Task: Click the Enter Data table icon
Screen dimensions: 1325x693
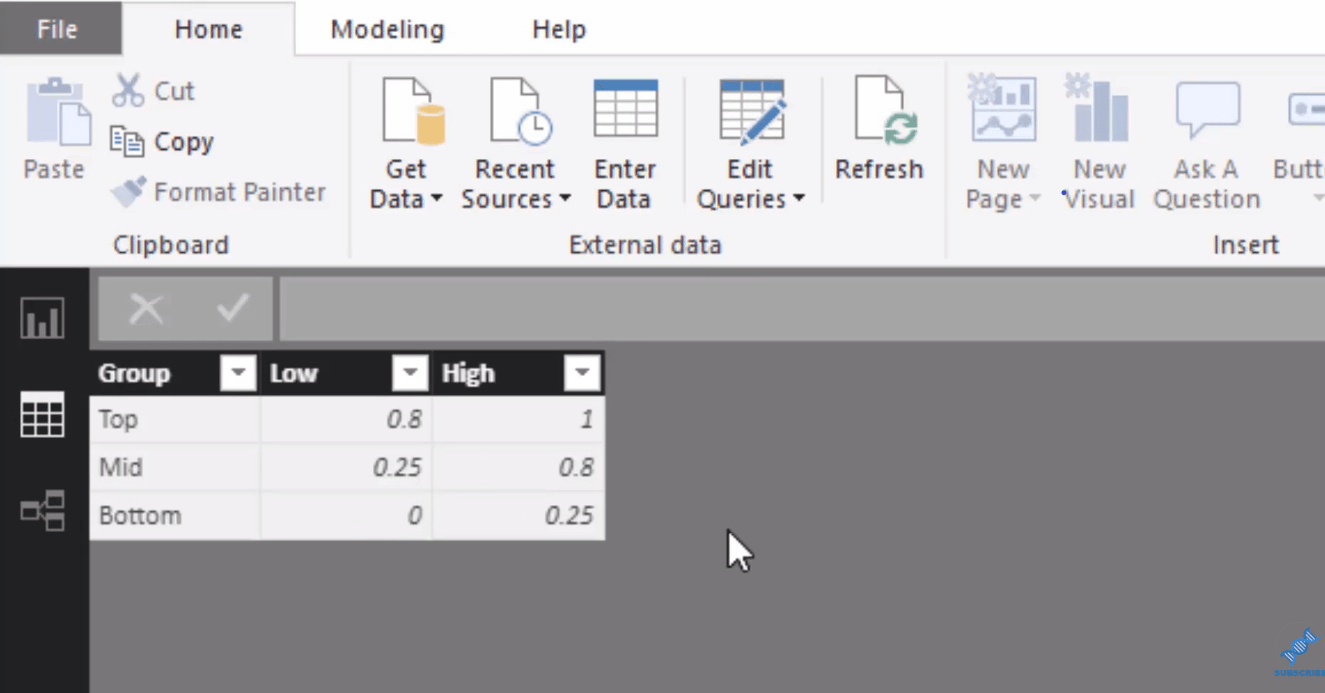Action: [625, 111]
